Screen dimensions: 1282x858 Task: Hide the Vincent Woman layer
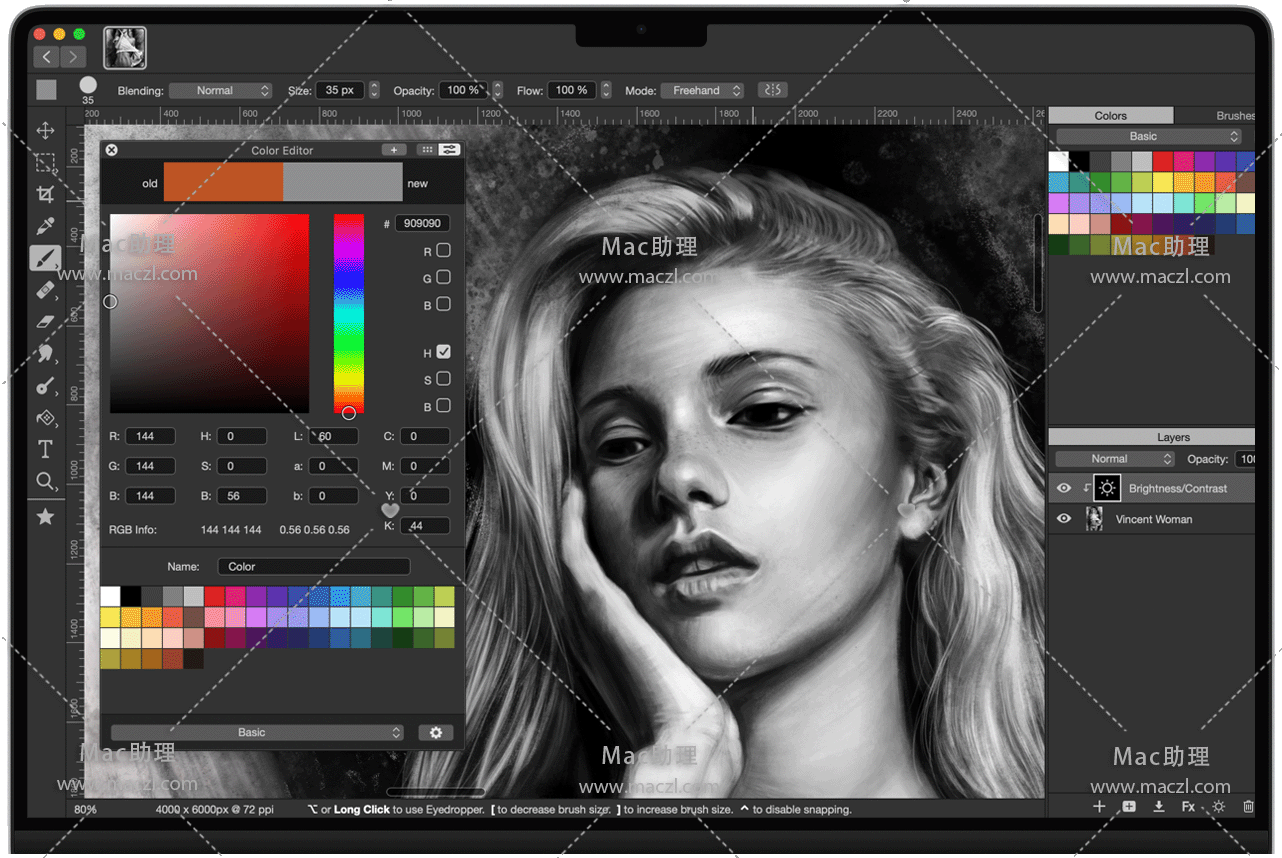[x=1064, y=519]
